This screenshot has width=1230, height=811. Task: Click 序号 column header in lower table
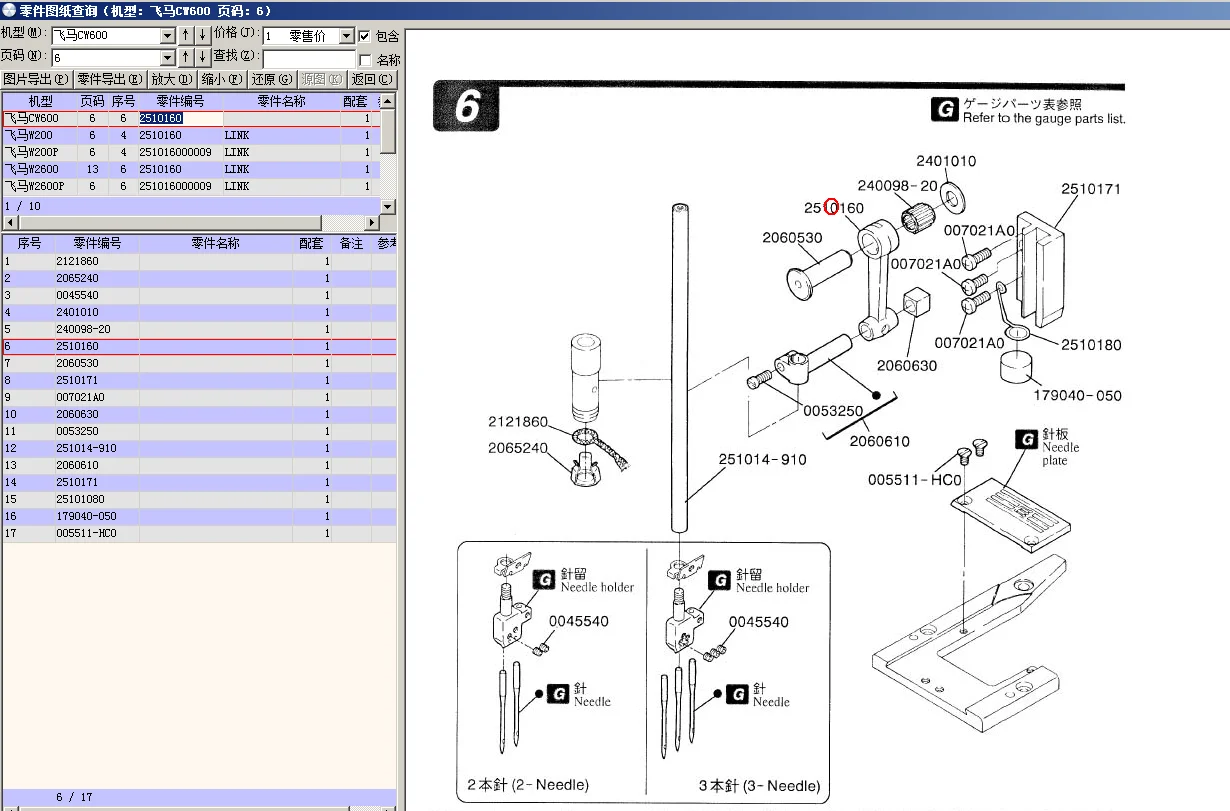[x=29, y=243]
